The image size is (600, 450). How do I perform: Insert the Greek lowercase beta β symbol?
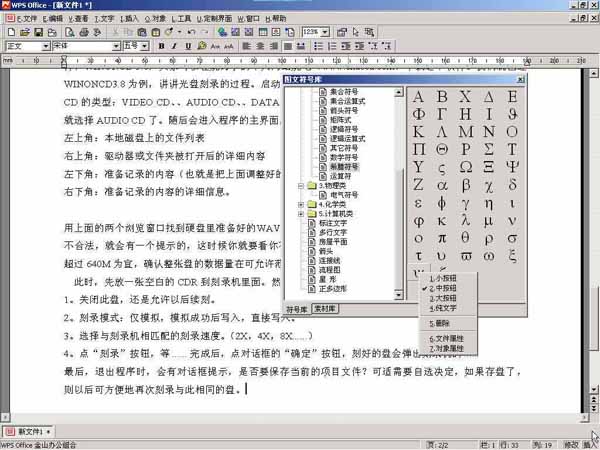[x=466, y=185]
